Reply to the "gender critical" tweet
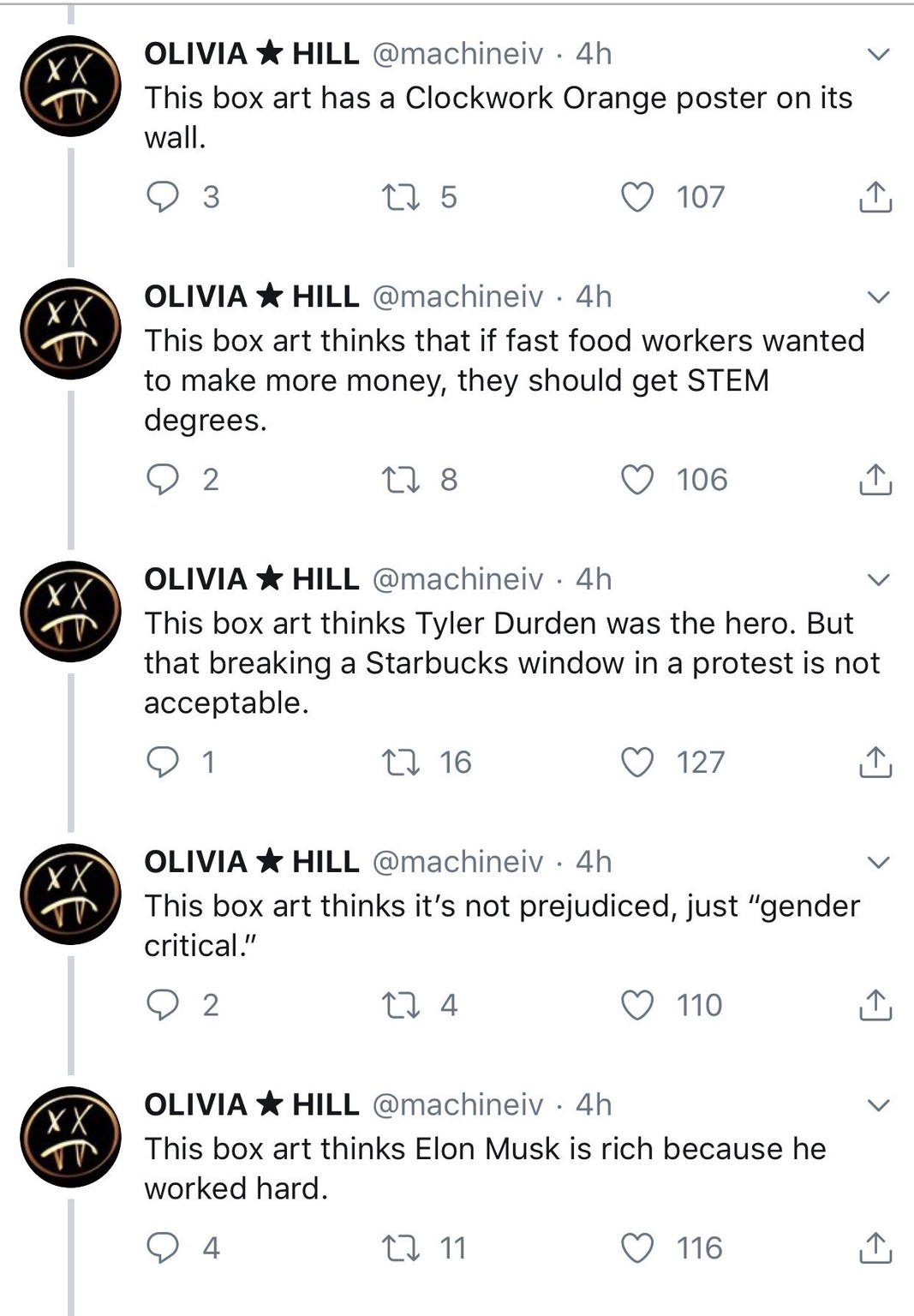914x1316 pixels. tap(163, 1005)
